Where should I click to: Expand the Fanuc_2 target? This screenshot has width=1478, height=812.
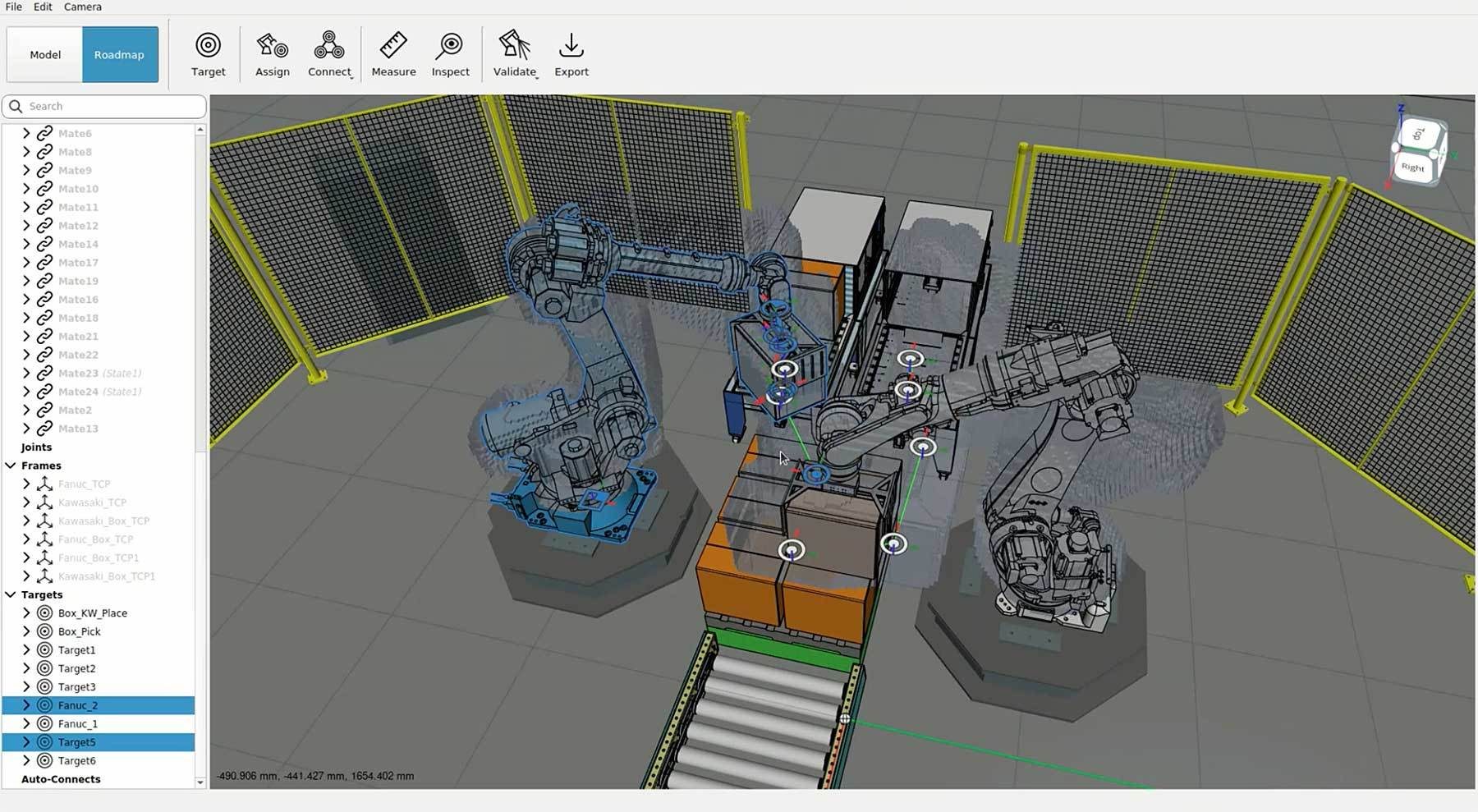click(26, 704)
